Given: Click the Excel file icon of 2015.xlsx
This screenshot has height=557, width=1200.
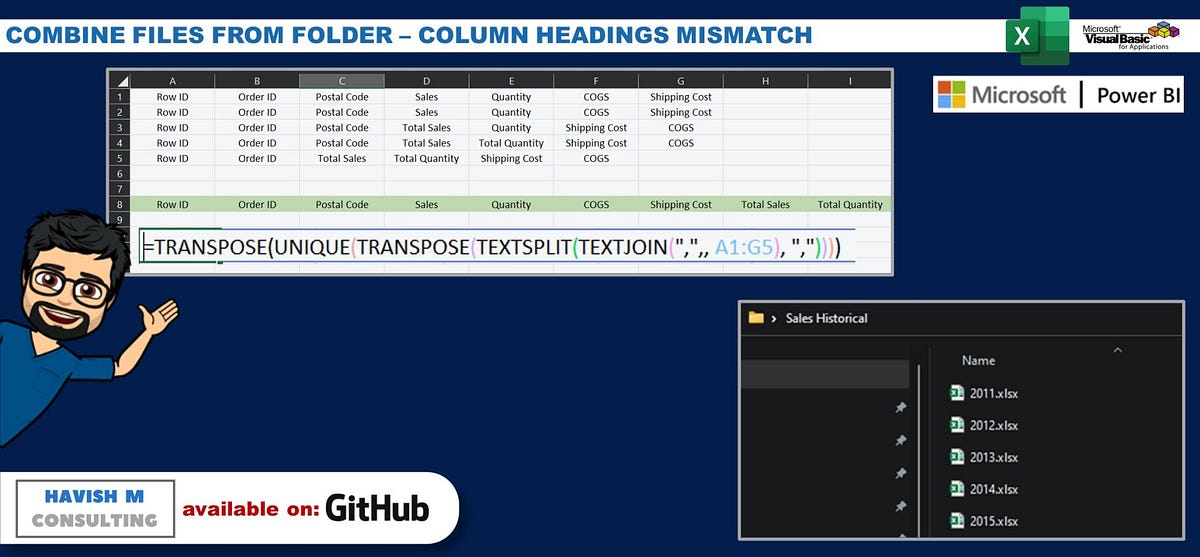Looking at the screenshot, I should pyautogui.click(x=957, y=521).
